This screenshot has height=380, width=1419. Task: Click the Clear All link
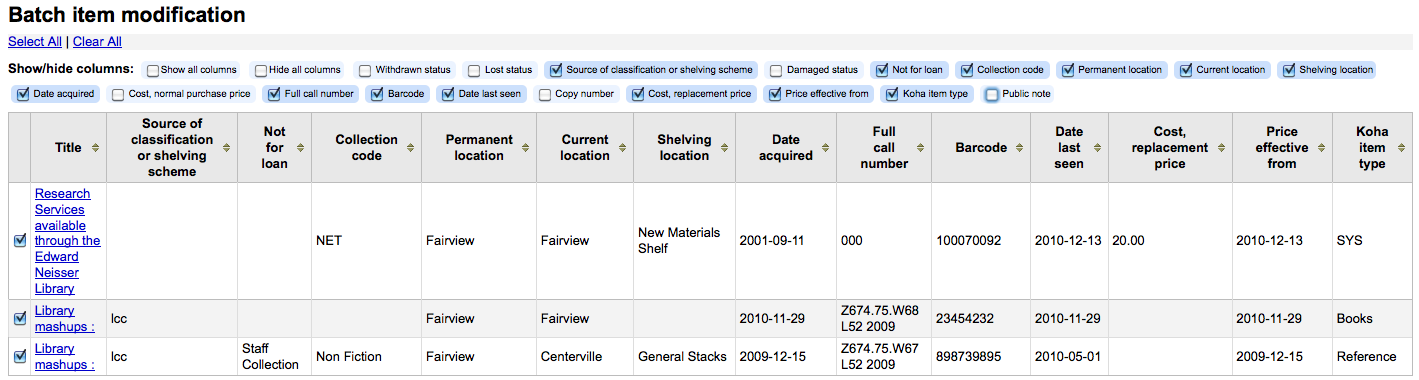tap(97, 42)
